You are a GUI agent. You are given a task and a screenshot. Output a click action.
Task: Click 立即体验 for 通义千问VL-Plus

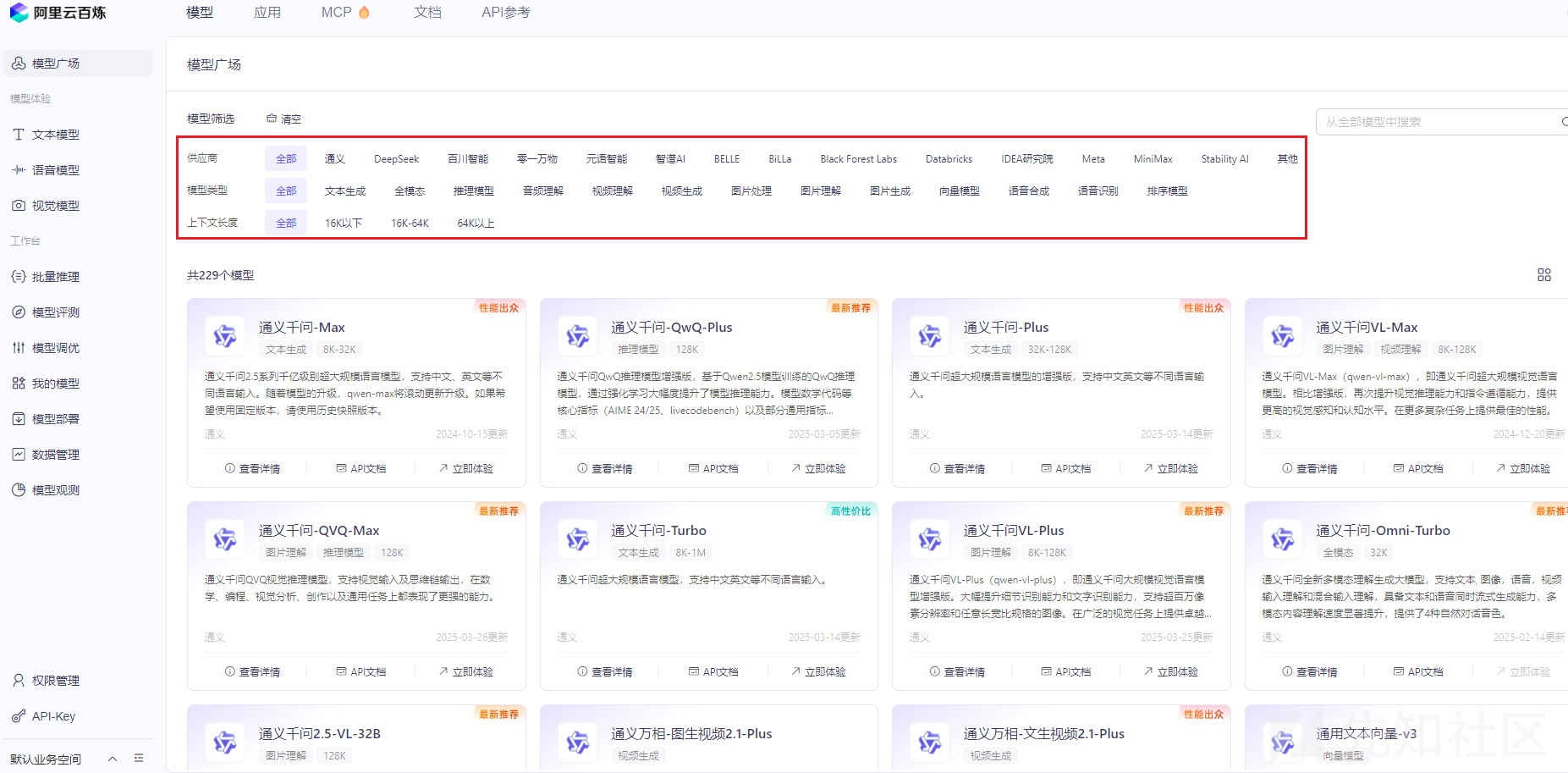(1171, 671)
